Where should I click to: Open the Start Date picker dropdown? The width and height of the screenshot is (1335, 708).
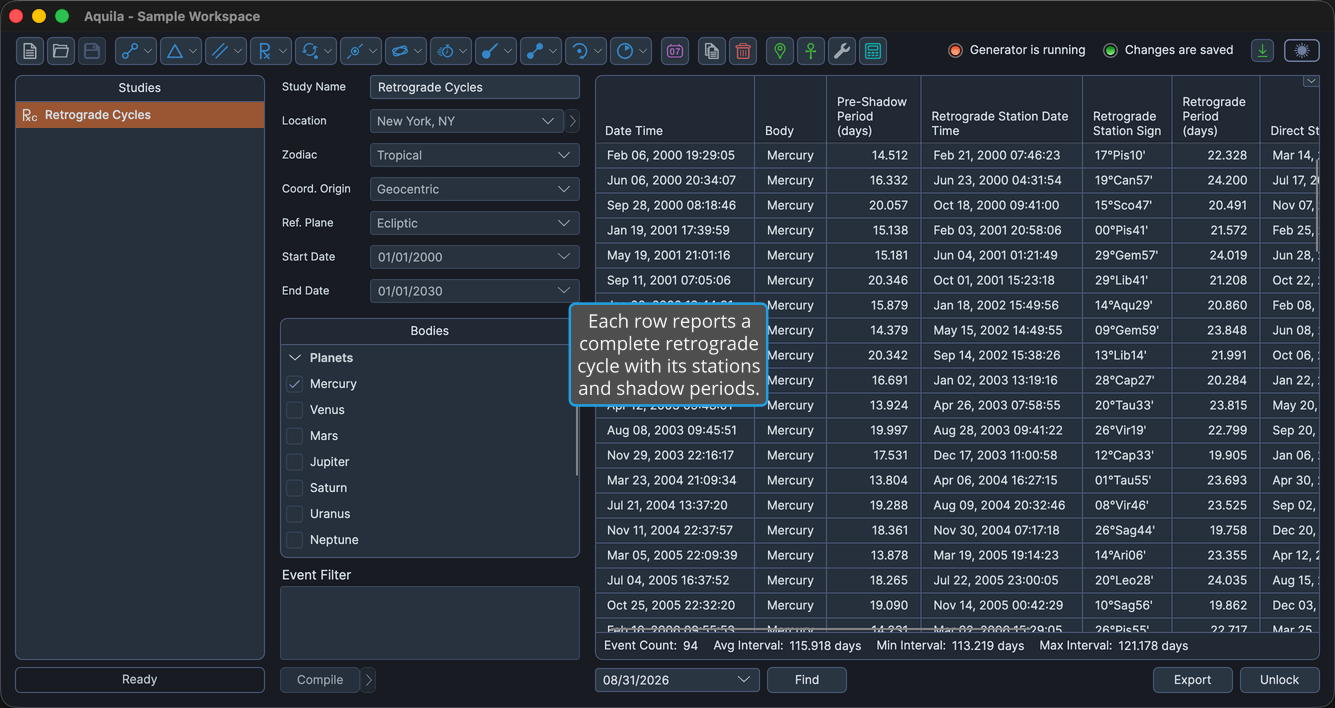click(x=475, y=257)
